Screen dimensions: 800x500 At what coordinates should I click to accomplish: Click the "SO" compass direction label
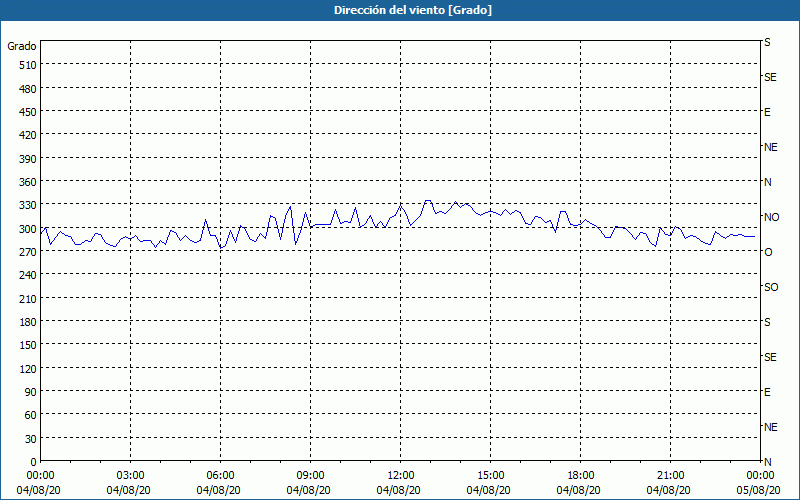pos(771,287)
